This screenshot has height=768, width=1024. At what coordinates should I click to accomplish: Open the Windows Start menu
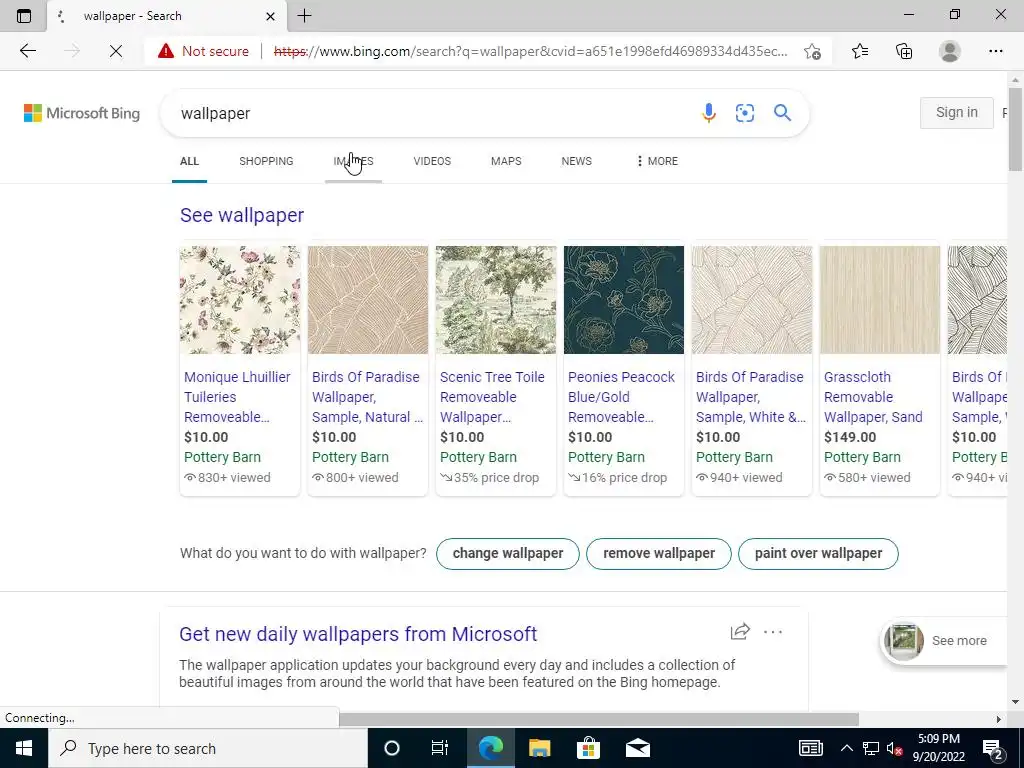[24, 748]
